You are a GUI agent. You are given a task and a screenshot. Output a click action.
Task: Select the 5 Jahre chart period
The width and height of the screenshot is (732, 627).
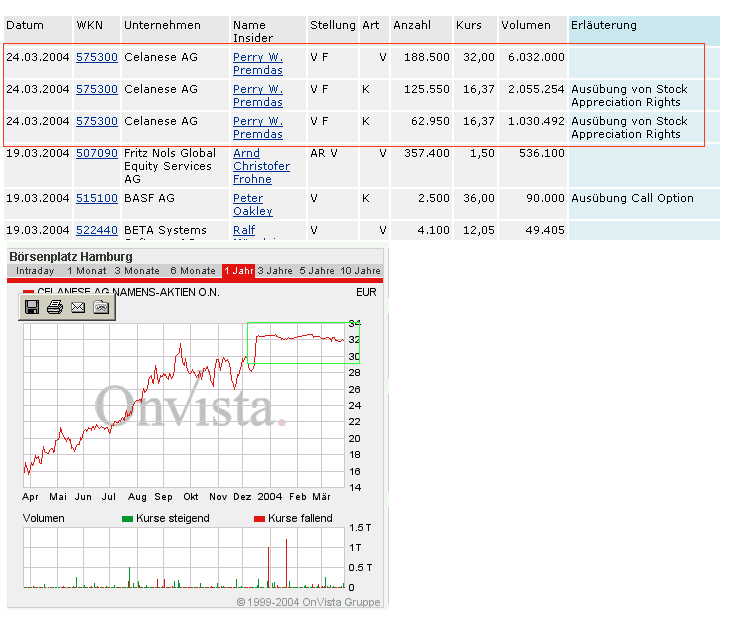317,271
